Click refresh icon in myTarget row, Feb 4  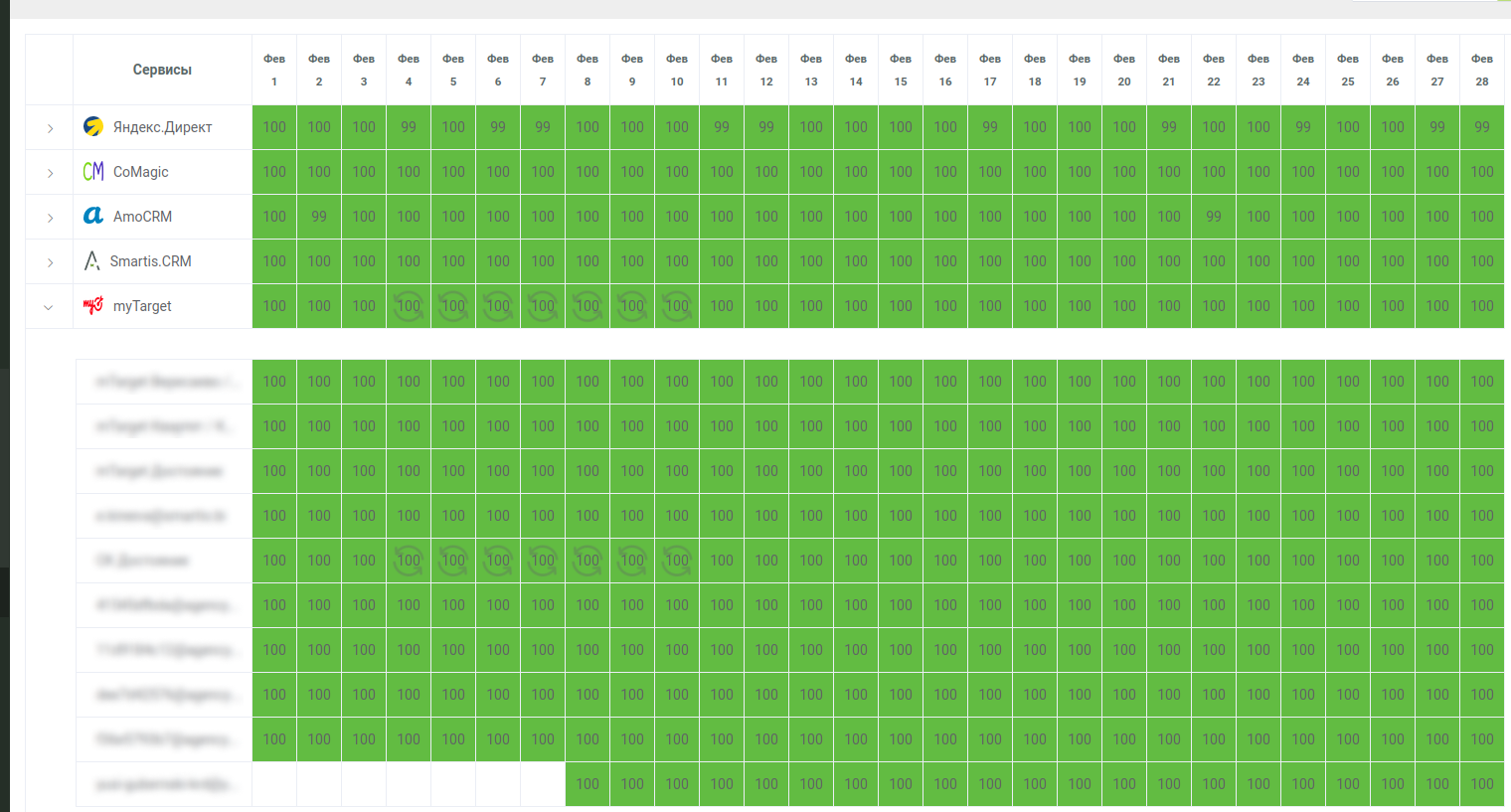point(409,306)
